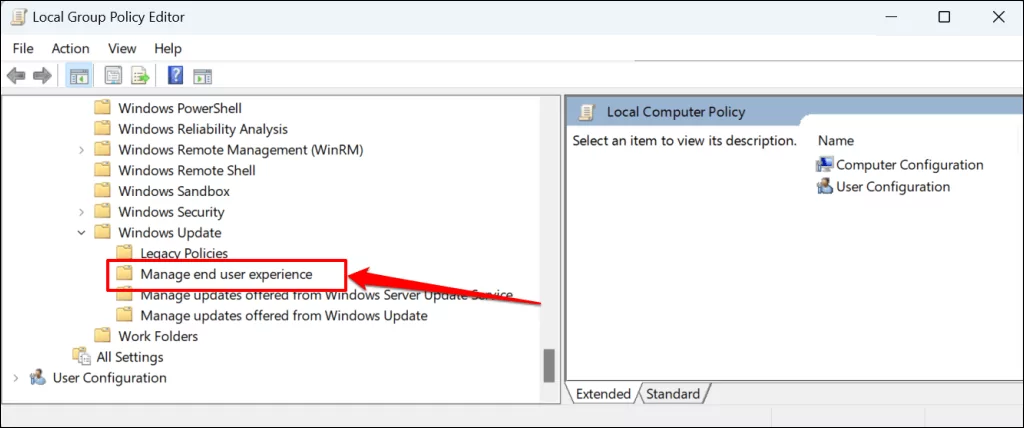Screen dimensions: 1024x428
Task: Open the File menu
Action: [x=22, y=48]
